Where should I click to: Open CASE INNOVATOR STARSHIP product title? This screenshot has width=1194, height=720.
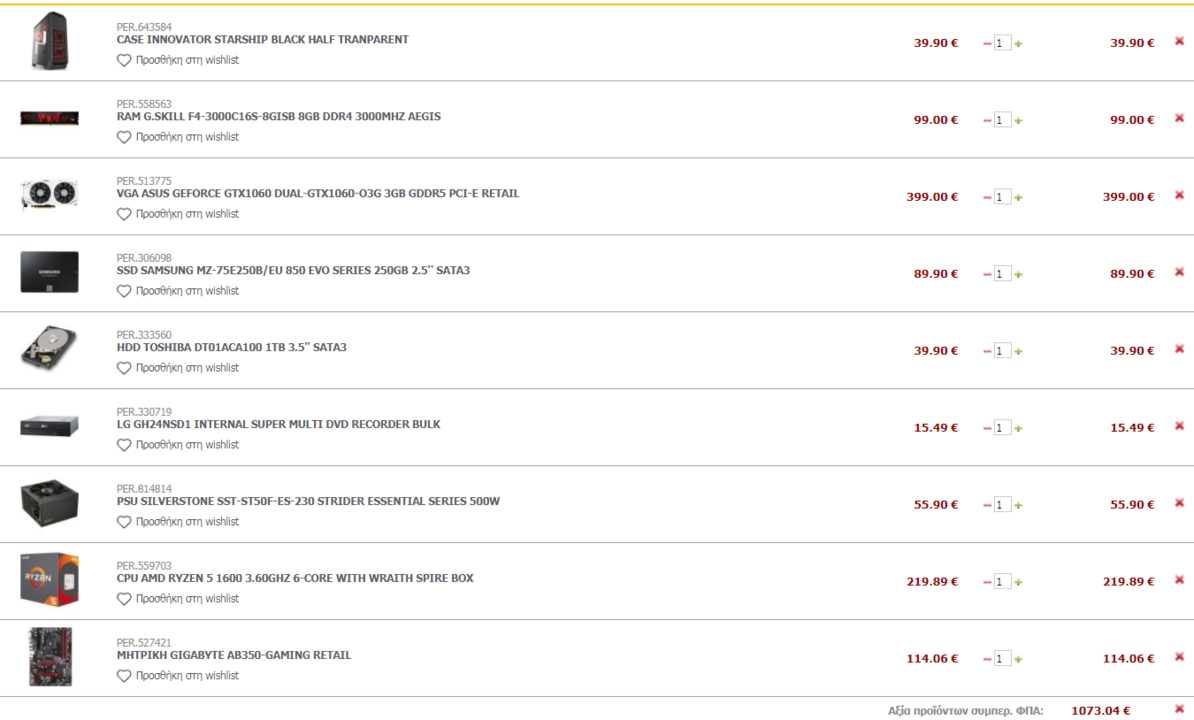click(263, 40)
